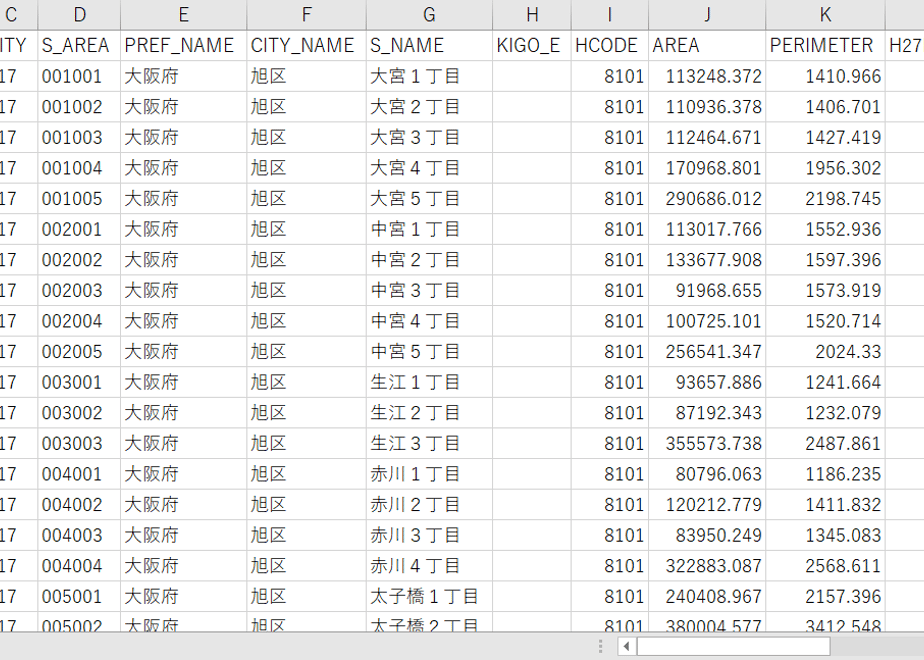Screen dimensions: 924x660
Task: Select column K header
Action: 825,15
